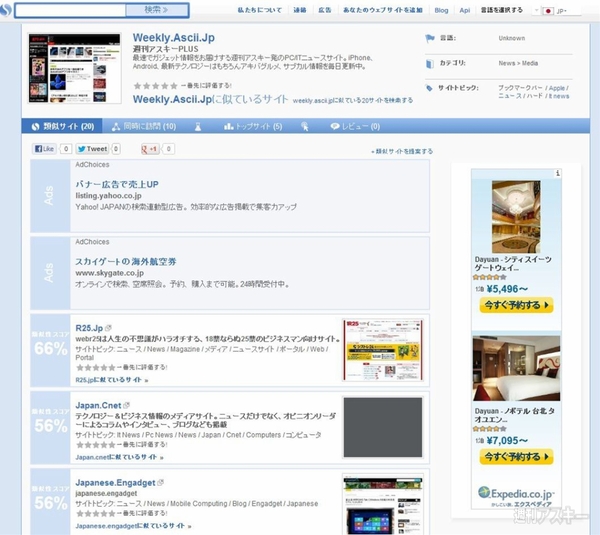Open the Japanese.Engadget screenshot thumbnail
This screenshot has height=535, width=600.
point(383,504)
